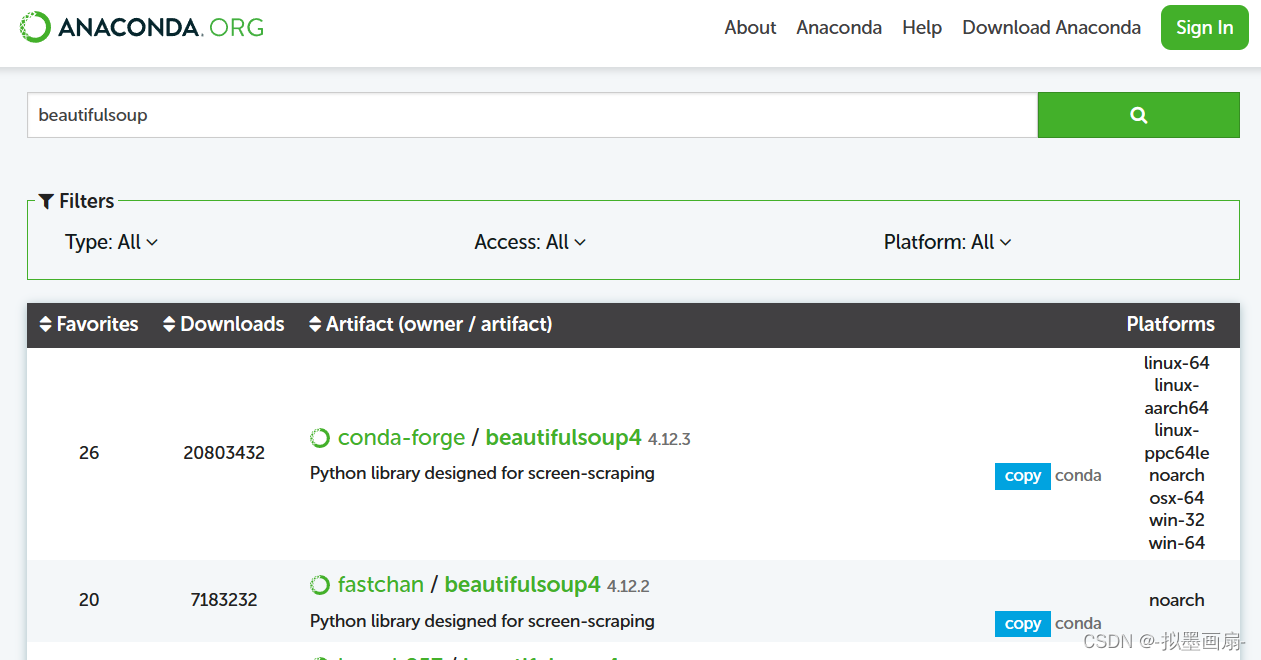
Task: Sort by Favorites column arrows
Action: tap(45, 324)
